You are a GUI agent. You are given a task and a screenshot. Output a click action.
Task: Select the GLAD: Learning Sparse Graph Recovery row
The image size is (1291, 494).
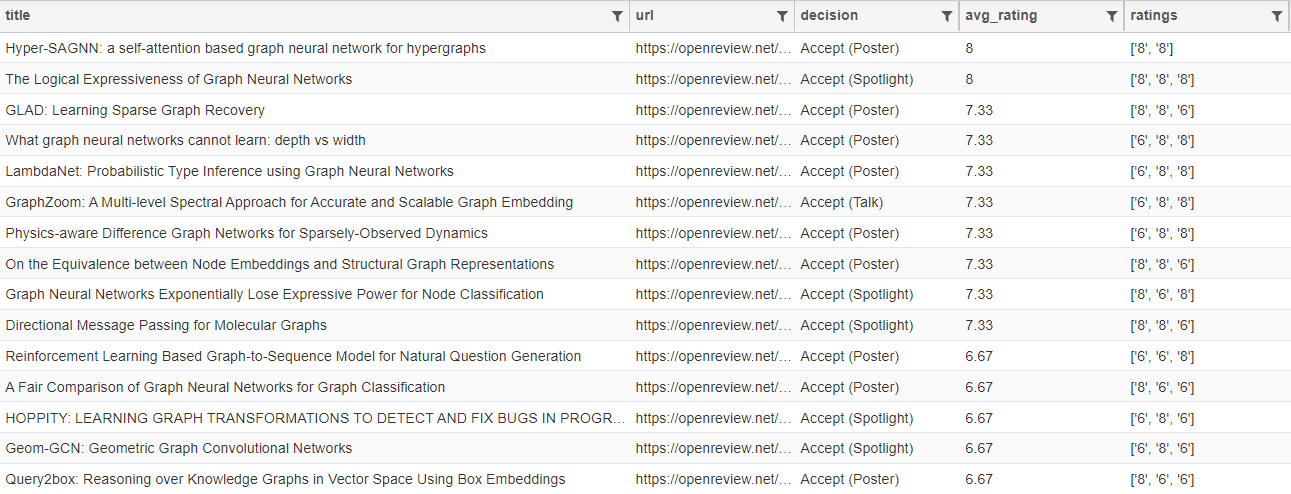coord(135,110)
